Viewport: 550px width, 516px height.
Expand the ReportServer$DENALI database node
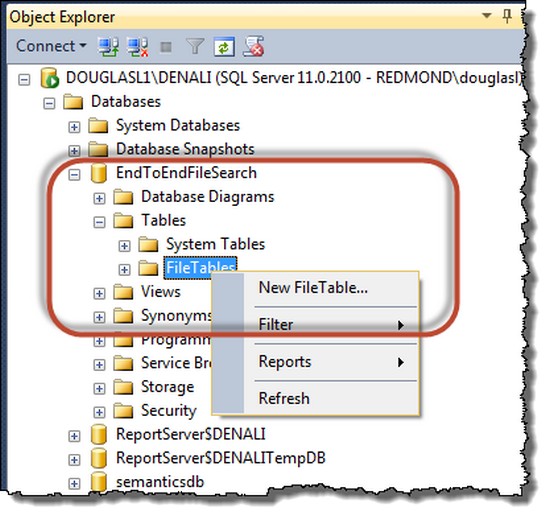[x=74, y=436]
